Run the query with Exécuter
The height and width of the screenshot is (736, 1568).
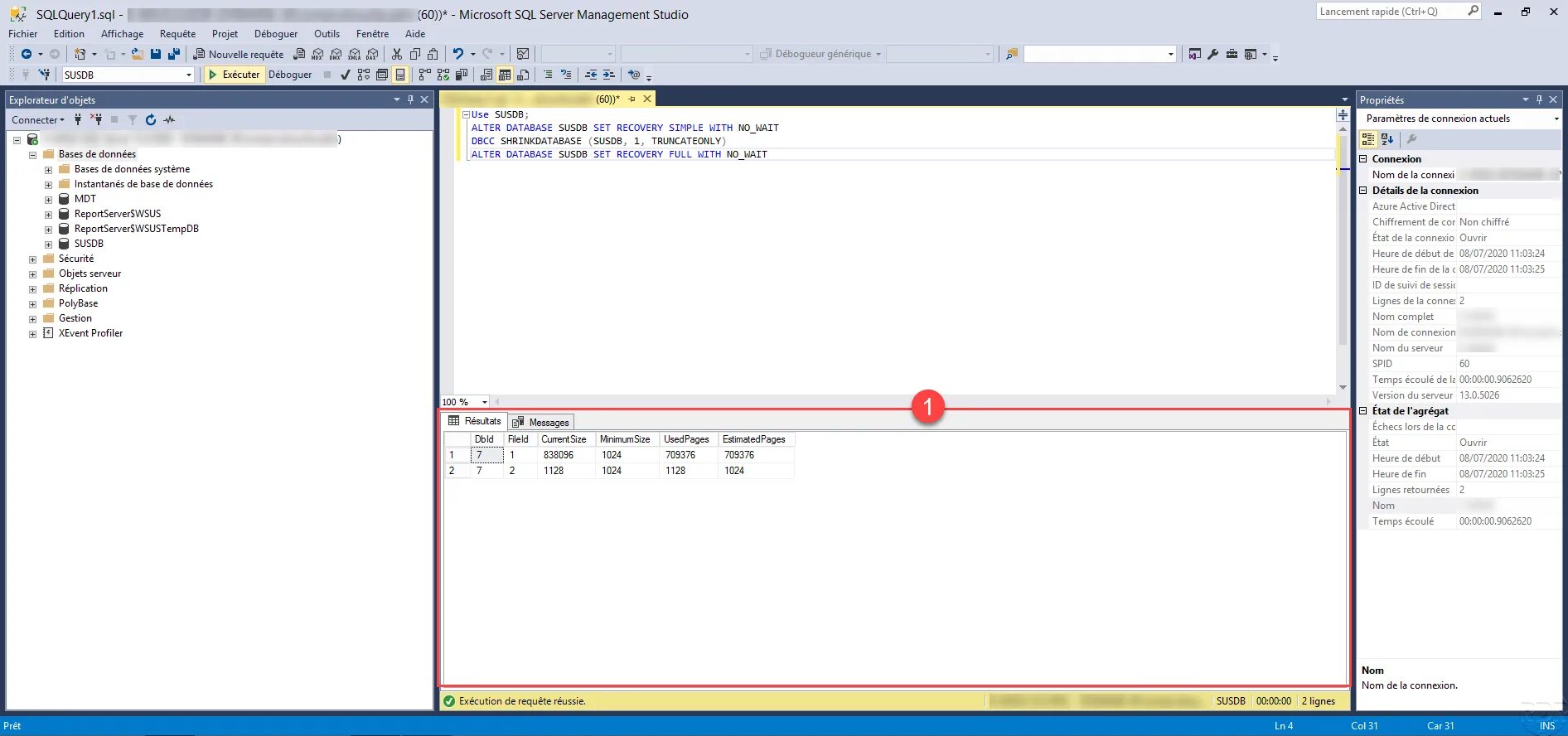234,75
